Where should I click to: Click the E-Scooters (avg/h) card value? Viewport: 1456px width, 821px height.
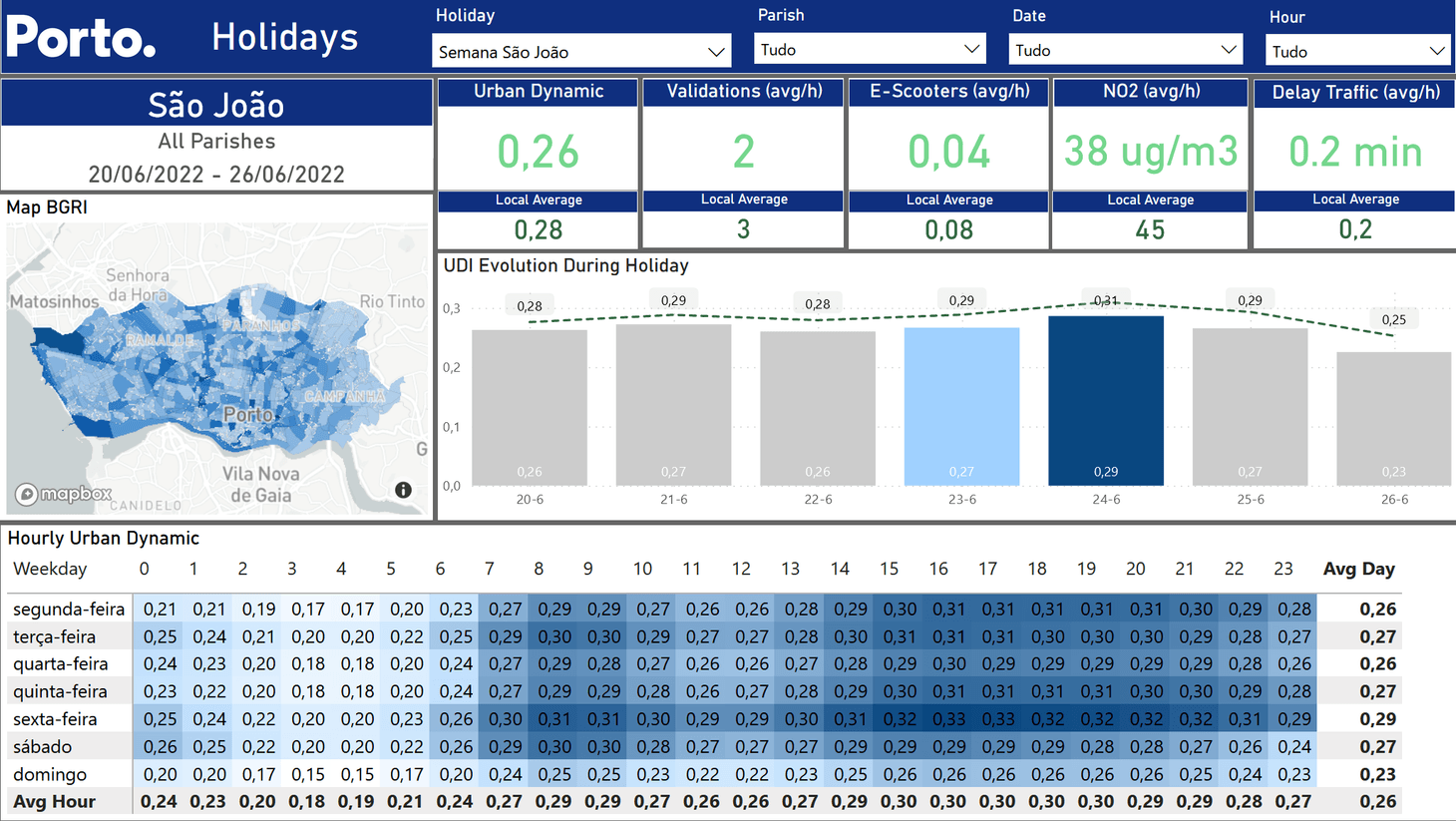[x=948, y=152]
